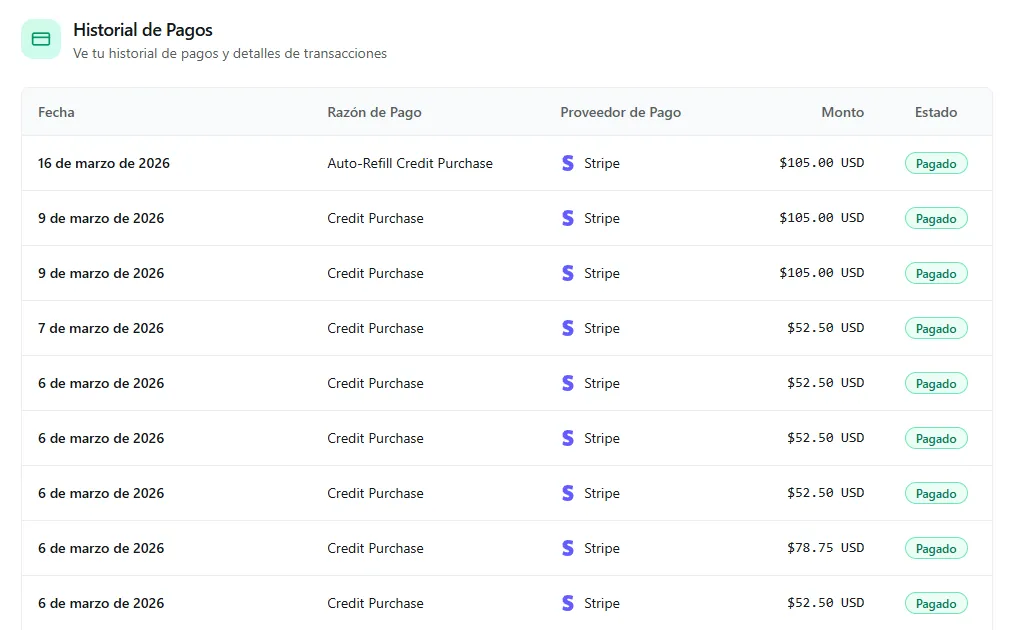Click the Pagado badge for 16 de marzo
The image size is (1014, 630).
coord(936,163)
